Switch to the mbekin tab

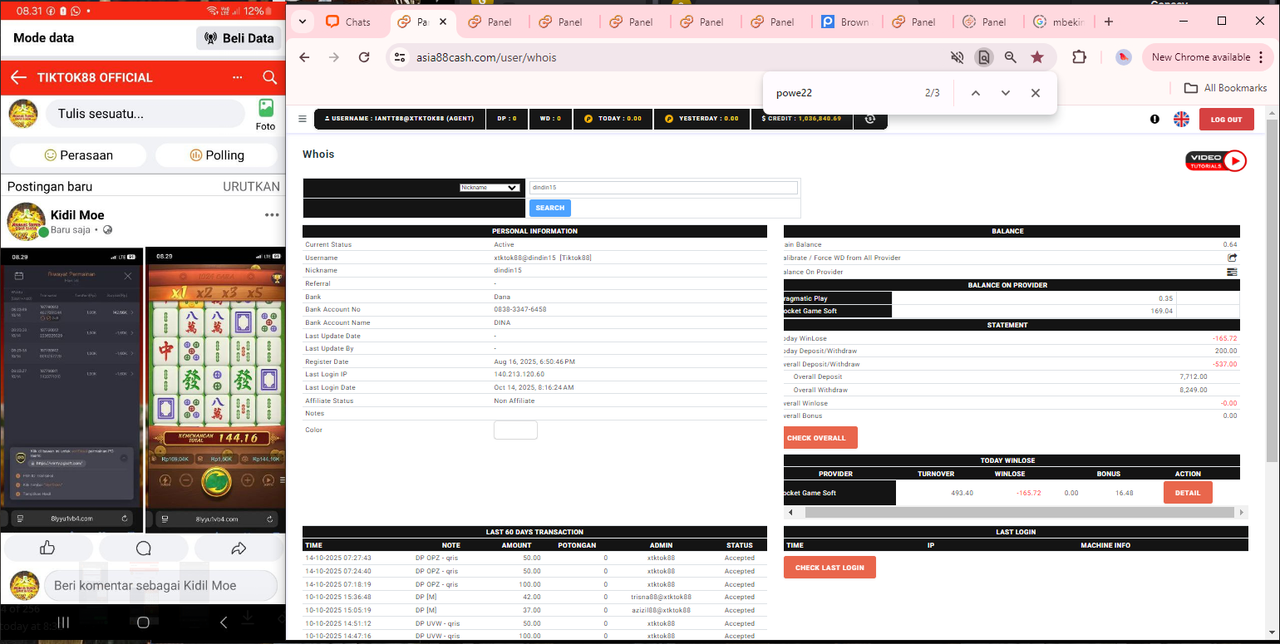1061,22
